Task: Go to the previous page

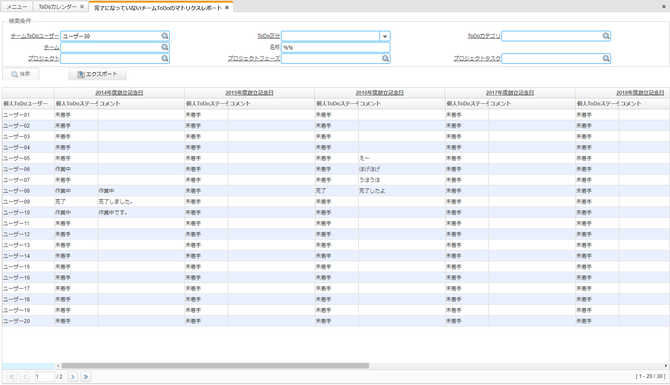Action: point(25,376)
